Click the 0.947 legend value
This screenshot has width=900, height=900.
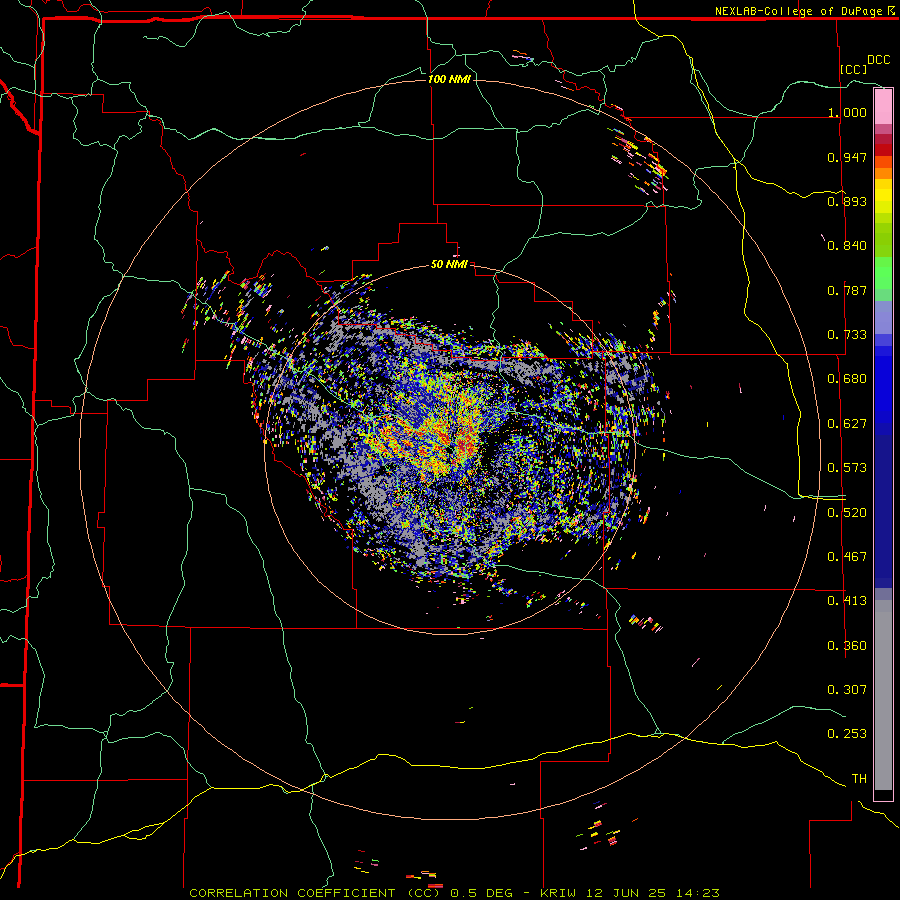[847, 157]
